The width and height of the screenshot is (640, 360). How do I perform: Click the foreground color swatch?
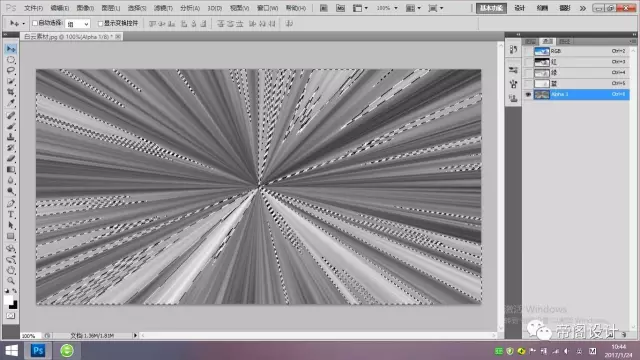pyautogui.click(x=8, y=300)
